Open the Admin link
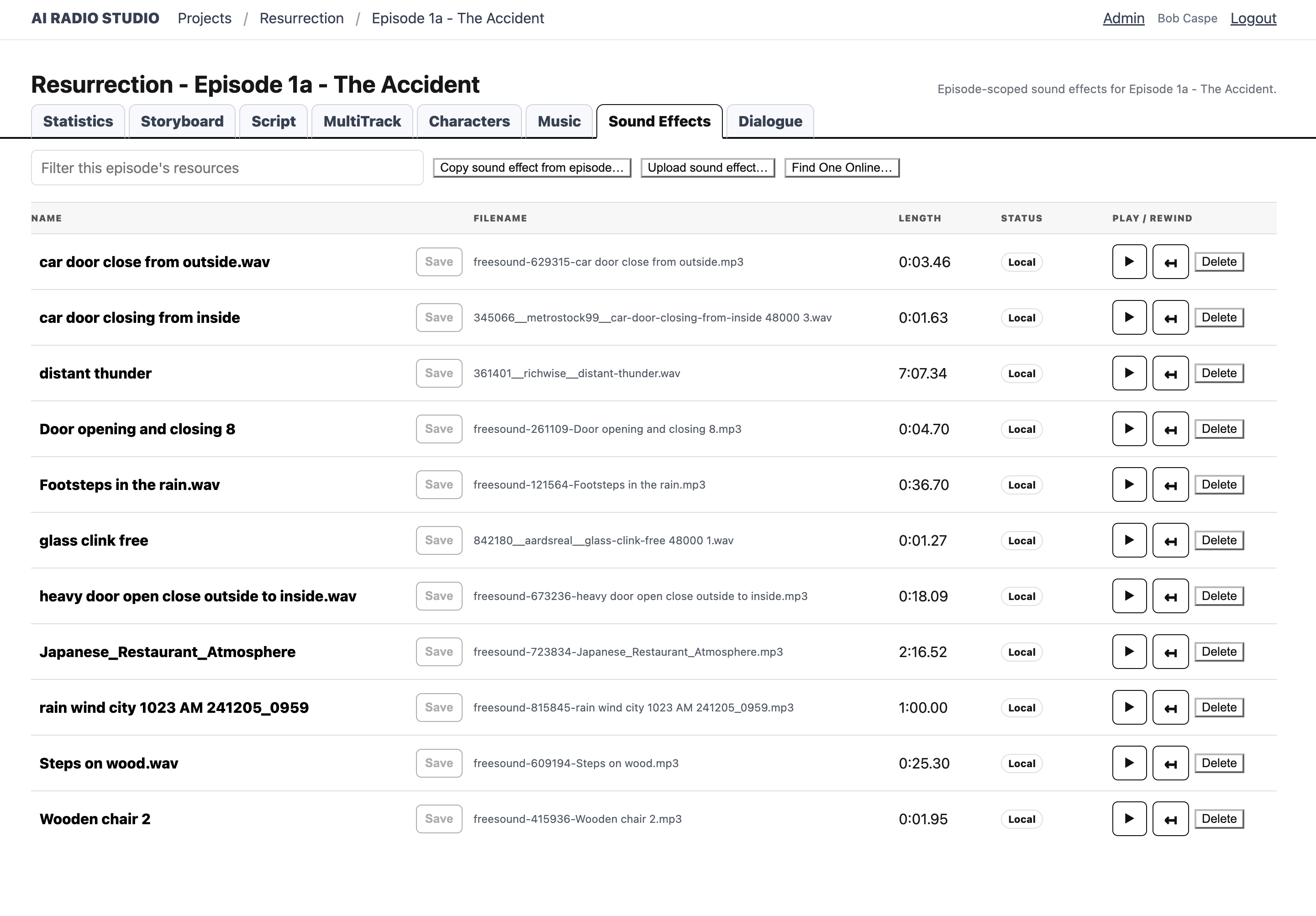The height and width of the screenshot is (916, 1316). (x=1123, y=18)
